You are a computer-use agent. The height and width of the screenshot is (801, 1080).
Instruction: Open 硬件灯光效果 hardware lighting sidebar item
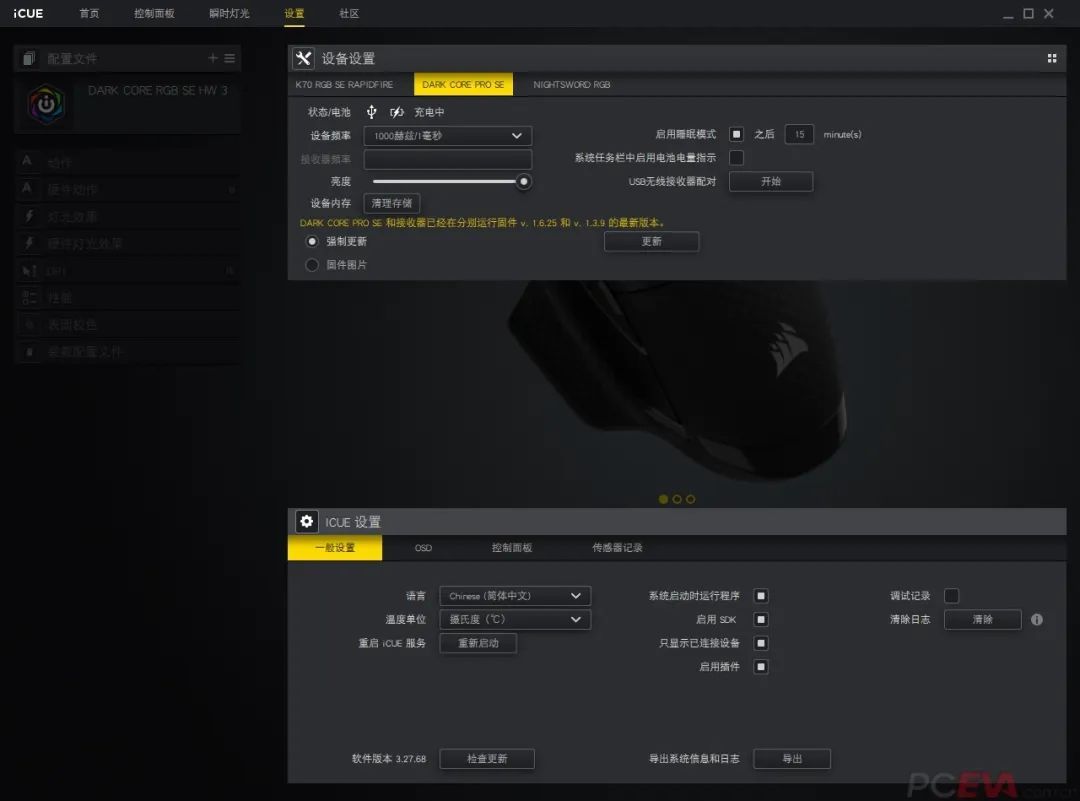click(x=127, y=243)
